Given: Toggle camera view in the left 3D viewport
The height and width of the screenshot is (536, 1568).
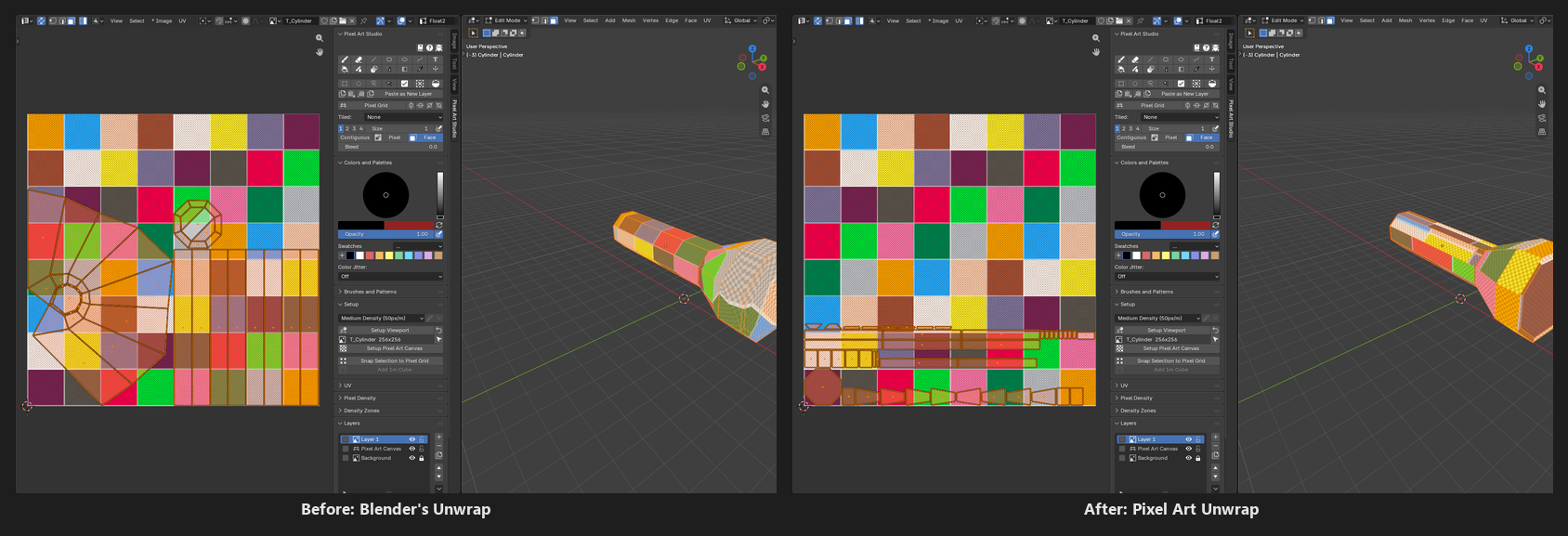Looking at the screenshot, I should click(x=765, y=118).
